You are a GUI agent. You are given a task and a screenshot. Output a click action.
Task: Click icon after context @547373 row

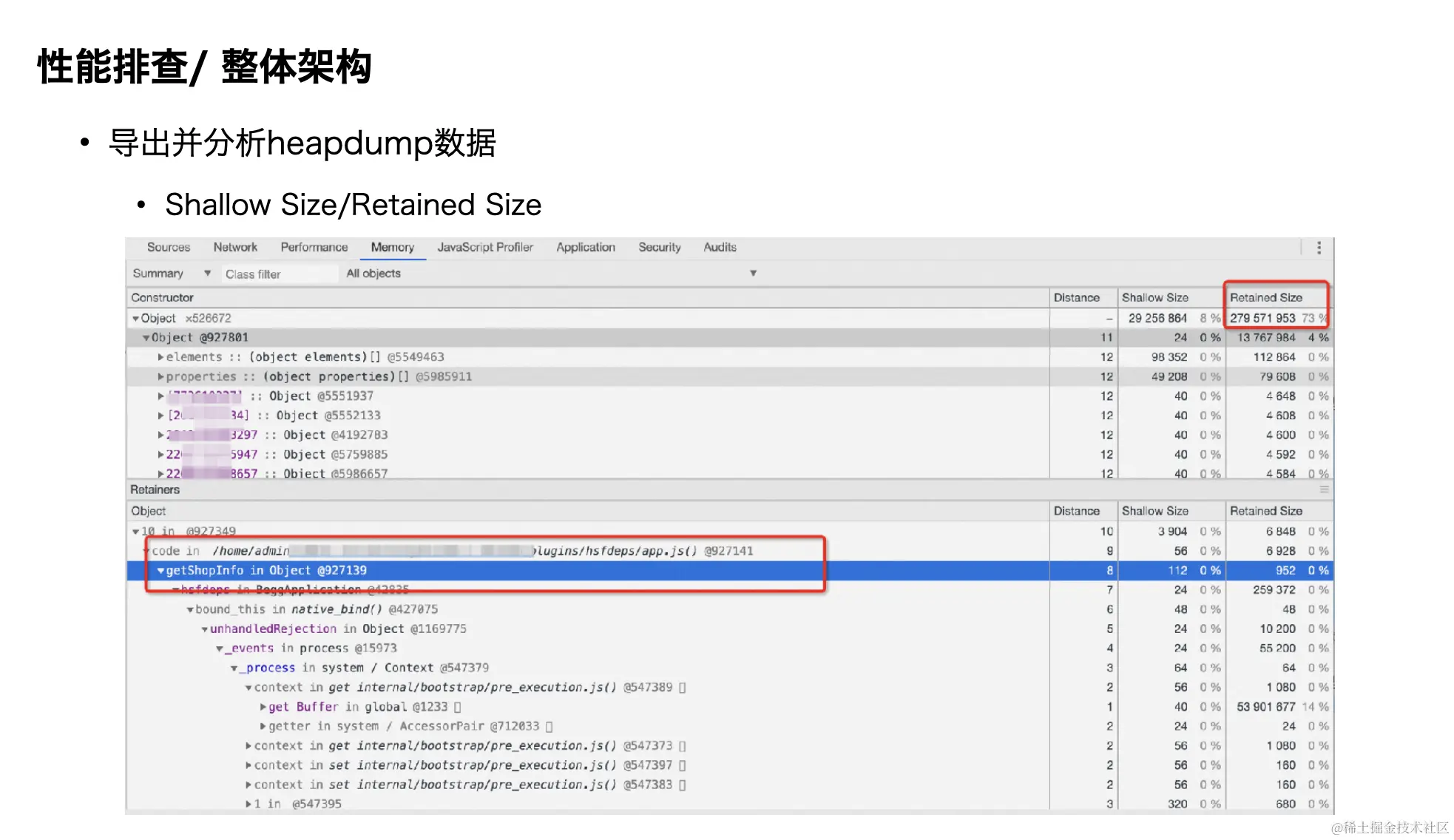click(682, 746)
